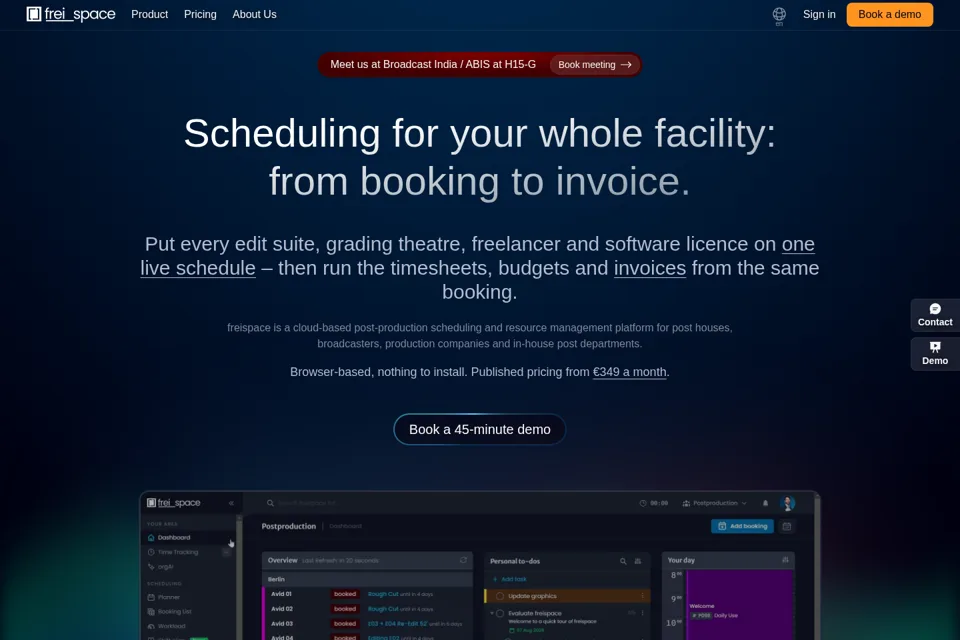960x640 pixels.
Task: Click the small badge beside Time Tracking
Action: tap(227, 552)
